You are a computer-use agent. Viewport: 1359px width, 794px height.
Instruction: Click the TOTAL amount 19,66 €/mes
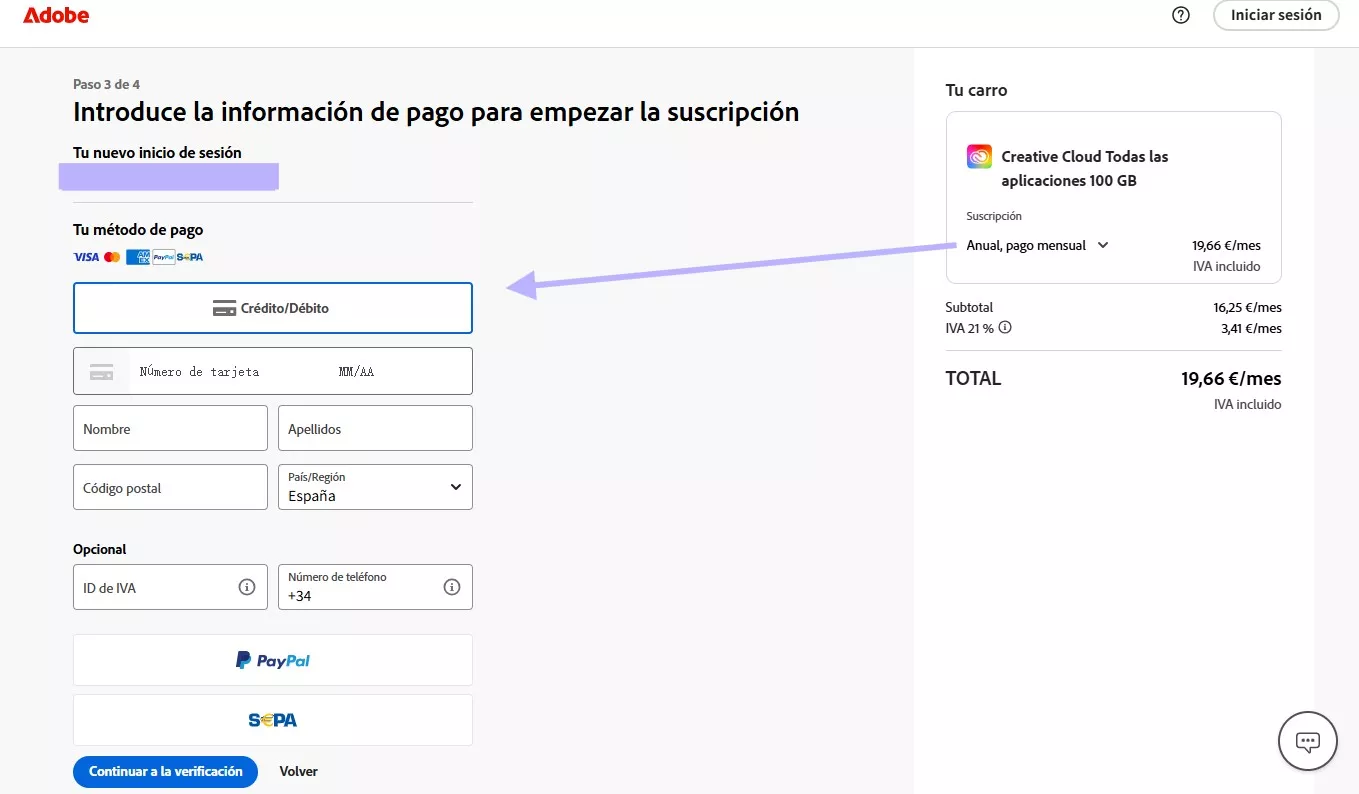tap(1231, 378)
